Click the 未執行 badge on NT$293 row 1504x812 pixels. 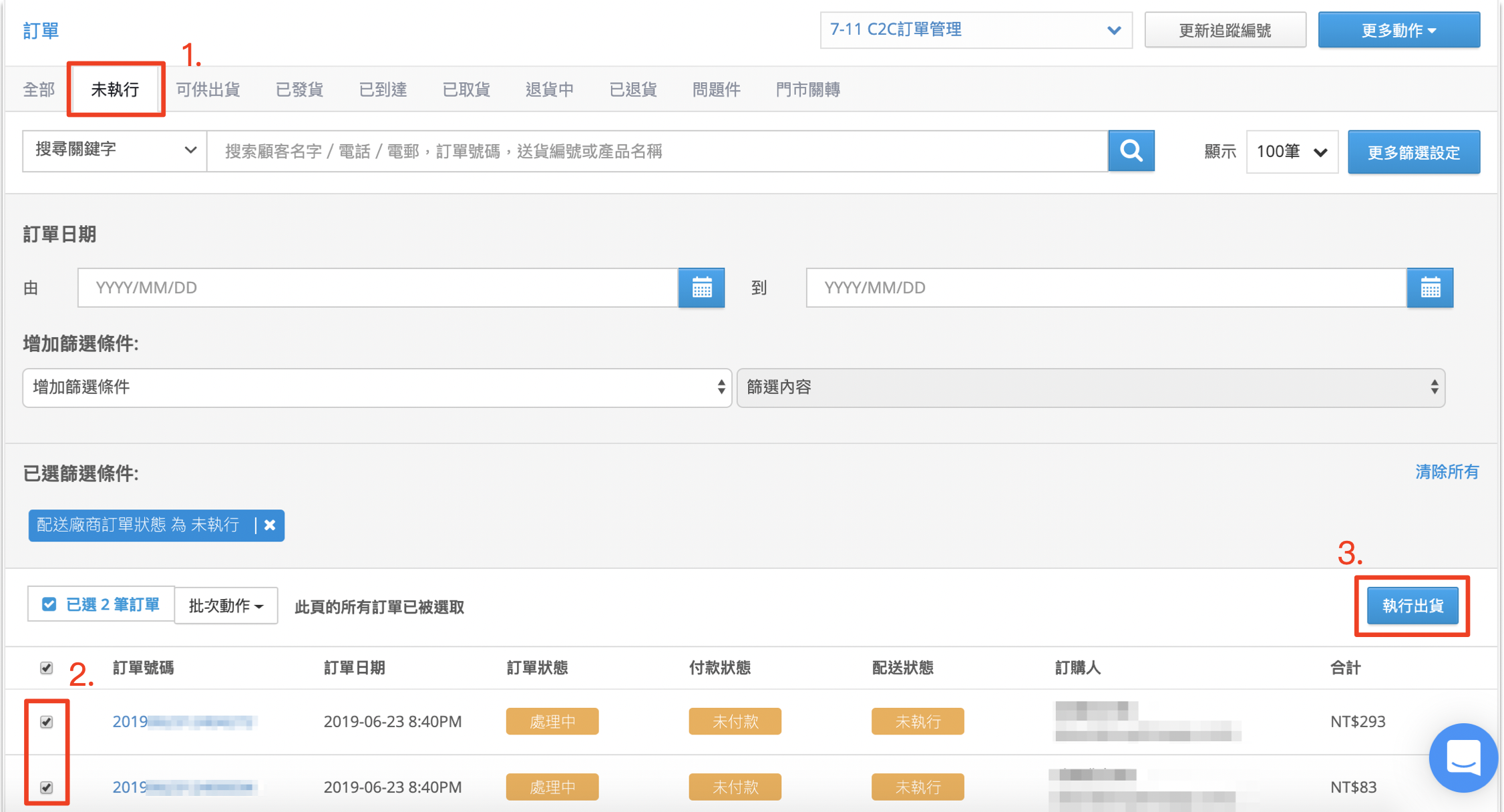pos(918,721)
